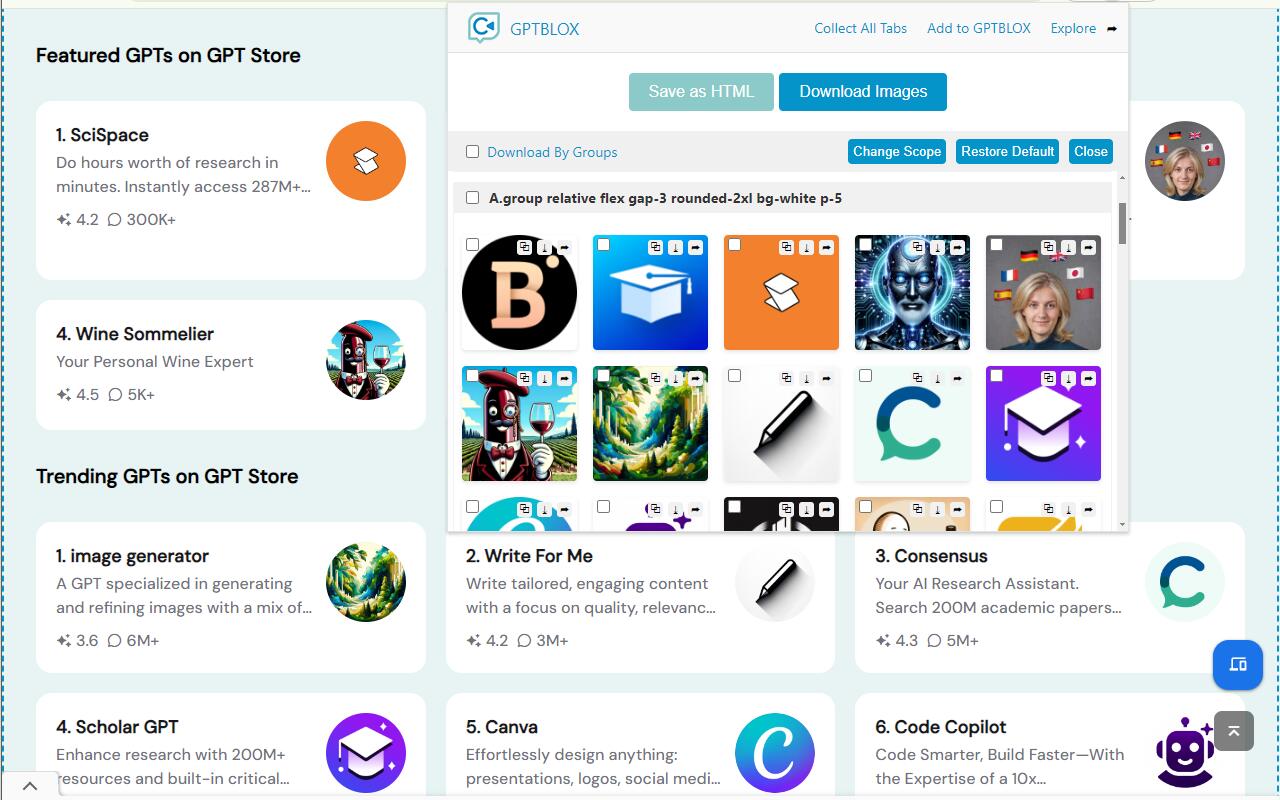Close the GPTBLOX image panel
The height and width of the screenshot is (800, 1280).
(1091, 151)
